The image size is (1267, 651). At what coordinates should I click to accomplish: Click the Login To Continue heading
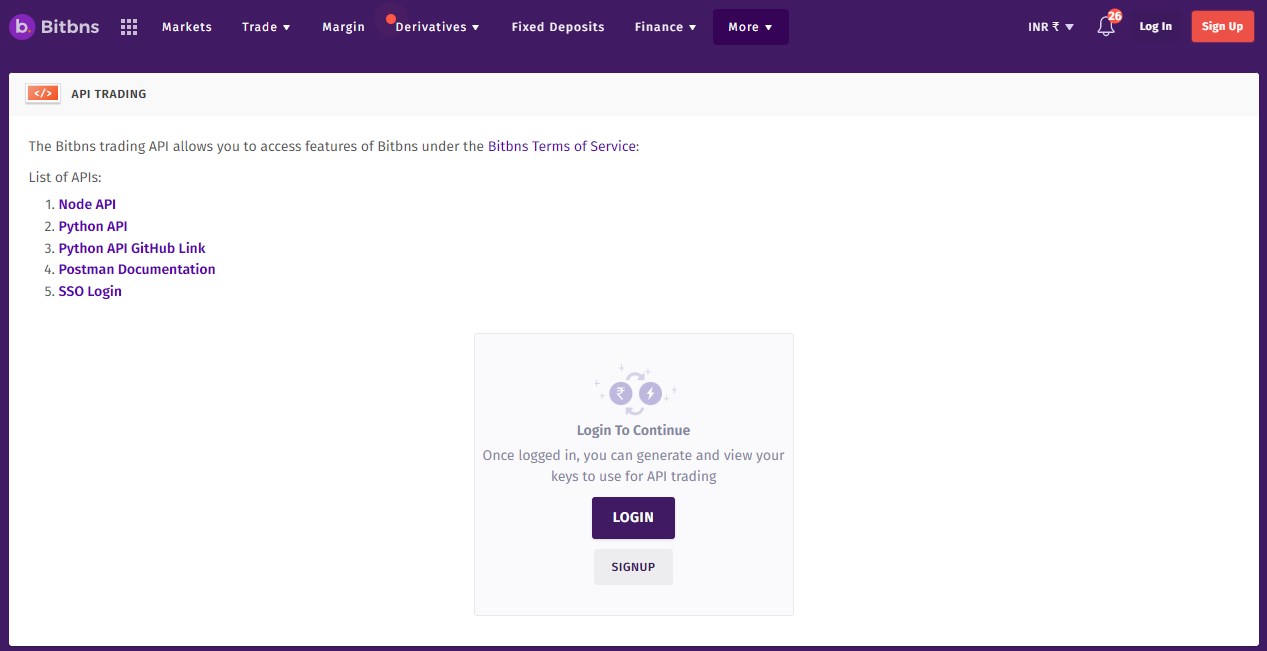(x=633, y=430)
